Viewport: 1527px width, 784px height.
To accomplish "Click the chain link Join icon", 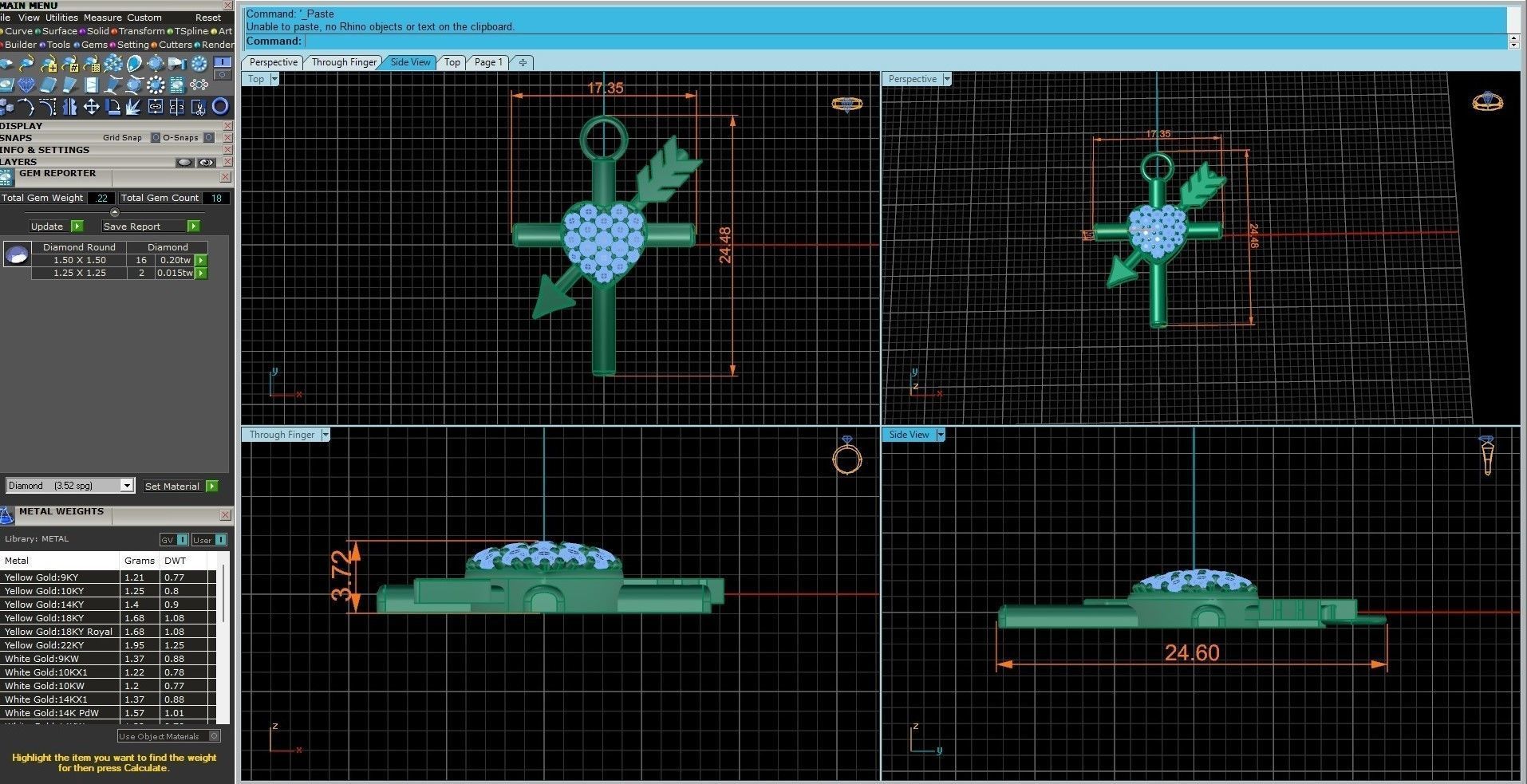I will 156,106.
